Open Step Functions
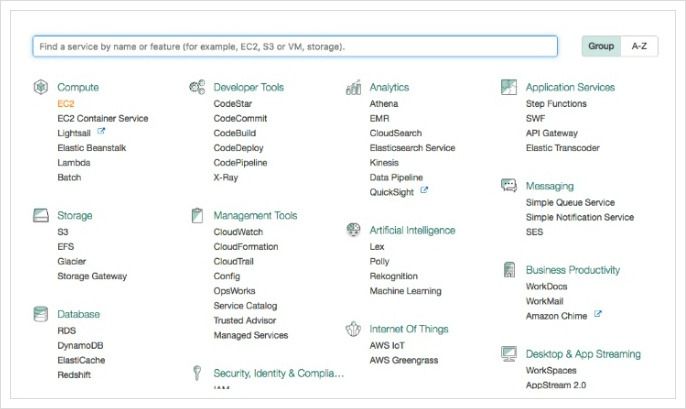The image size is (686, 409). coord(556,104)
